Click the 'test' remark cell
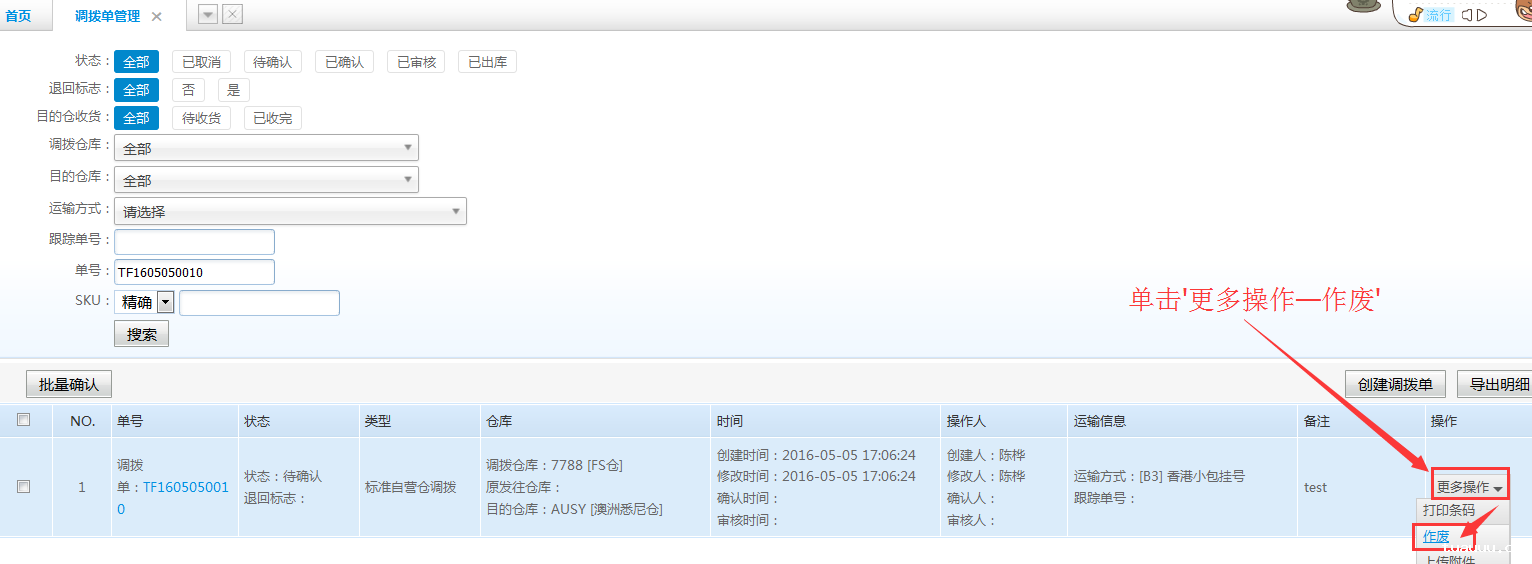 [1316, 487]
